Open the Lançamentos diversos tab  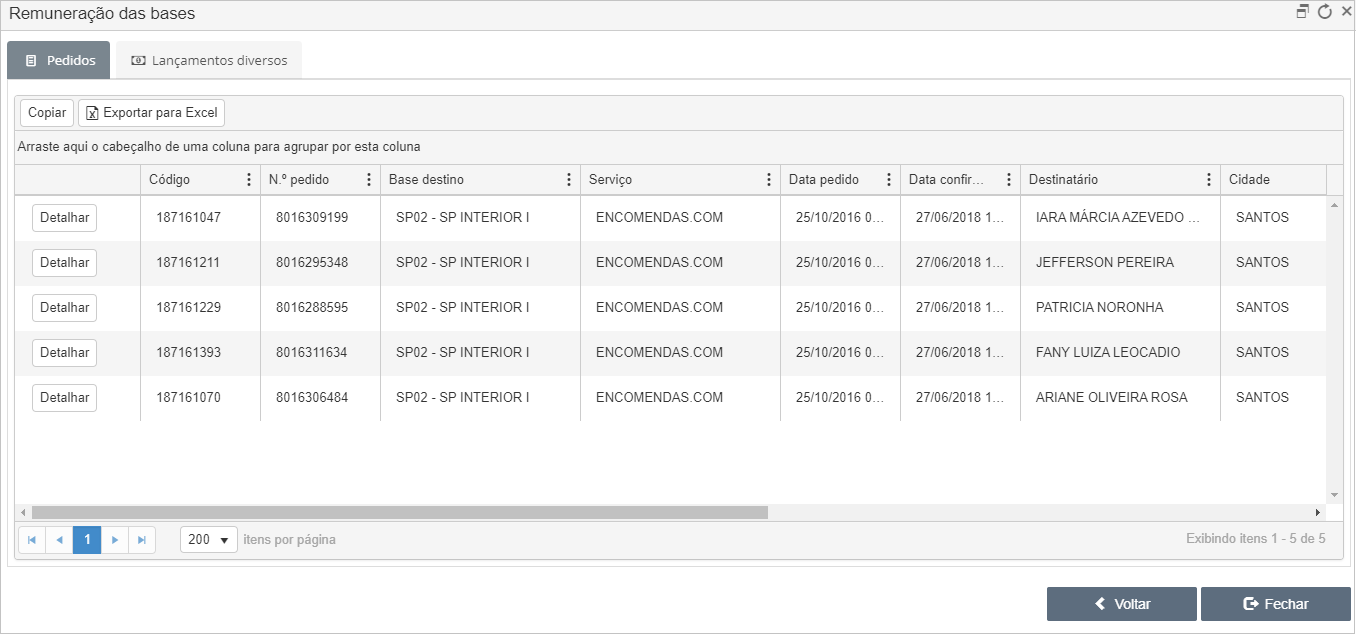click(209, 60)
